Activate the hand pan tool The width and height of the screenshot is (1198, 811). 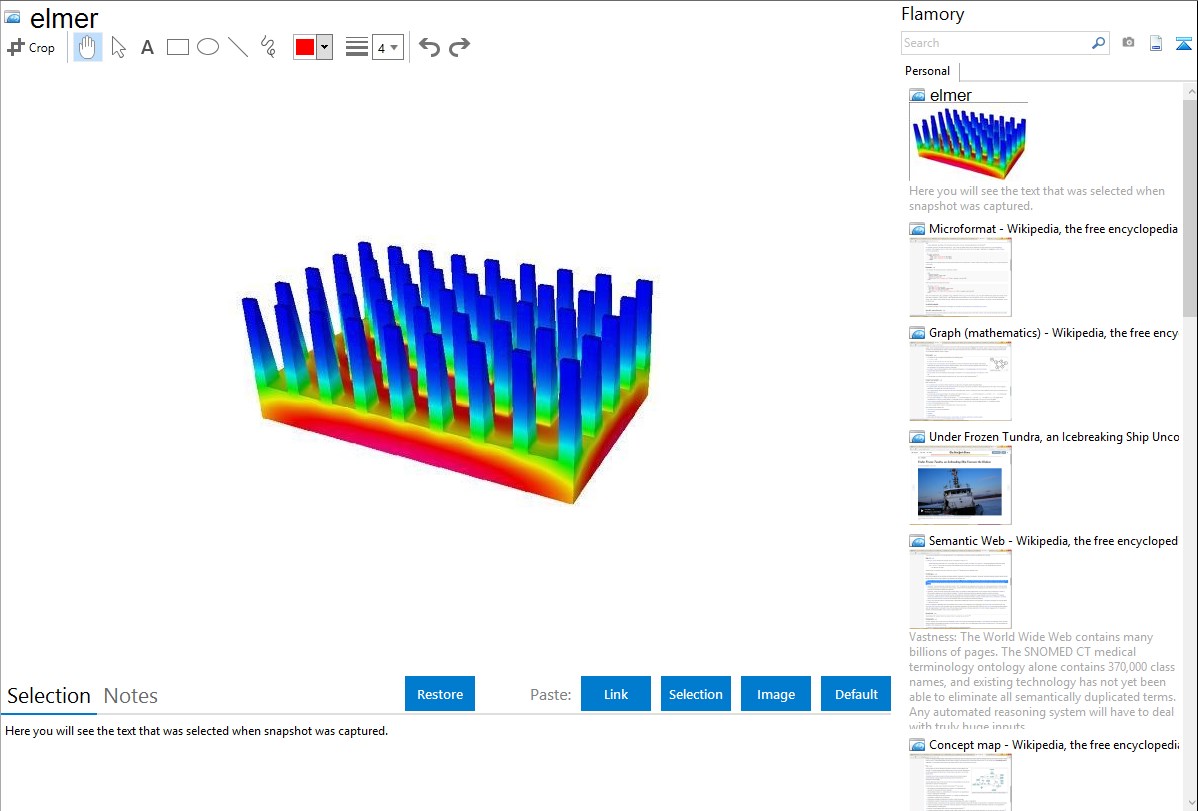(88, 47)
